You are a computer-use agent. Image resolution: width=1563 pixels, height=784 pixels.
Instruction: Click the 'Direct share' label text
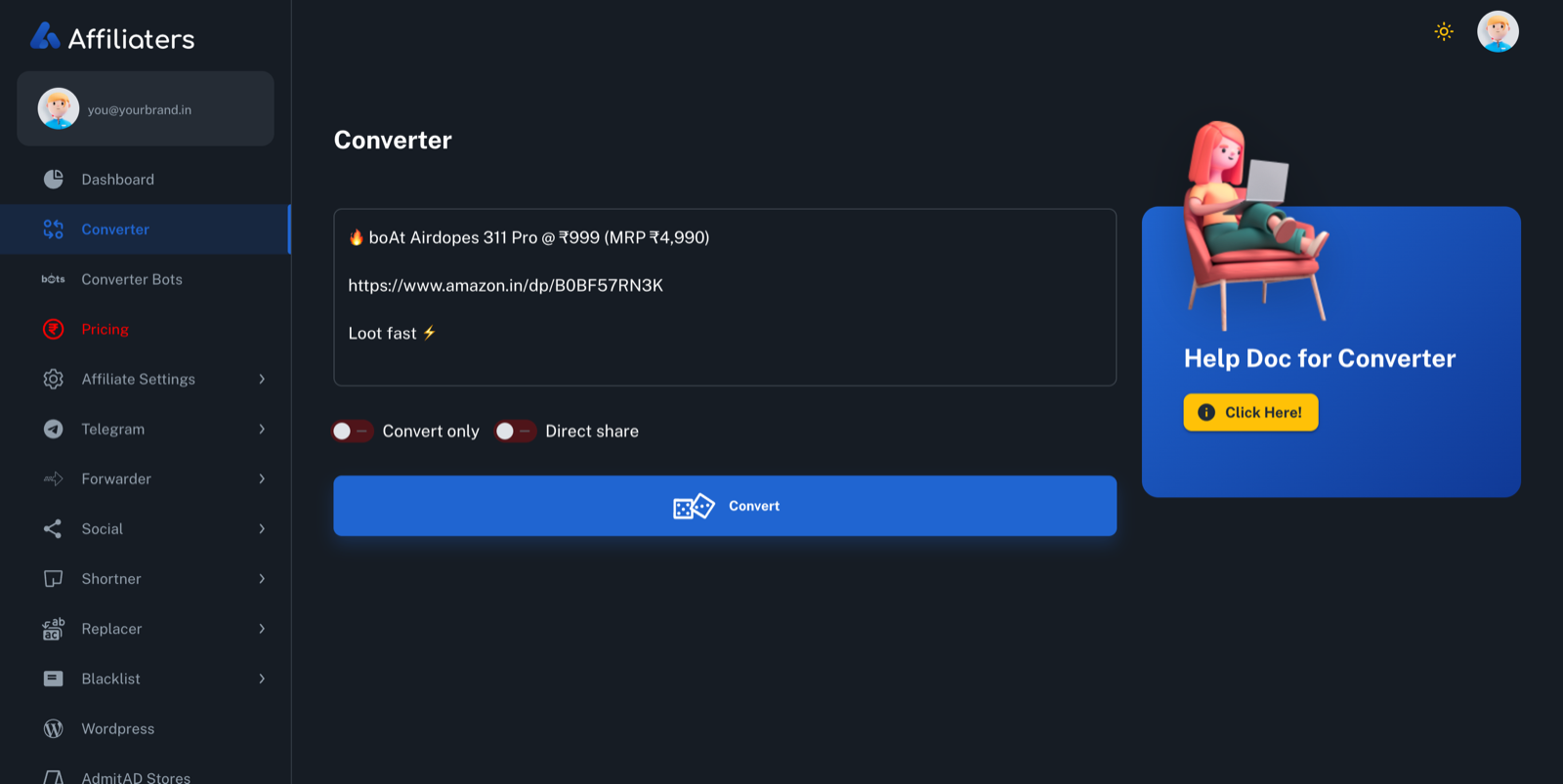(592, 431)
